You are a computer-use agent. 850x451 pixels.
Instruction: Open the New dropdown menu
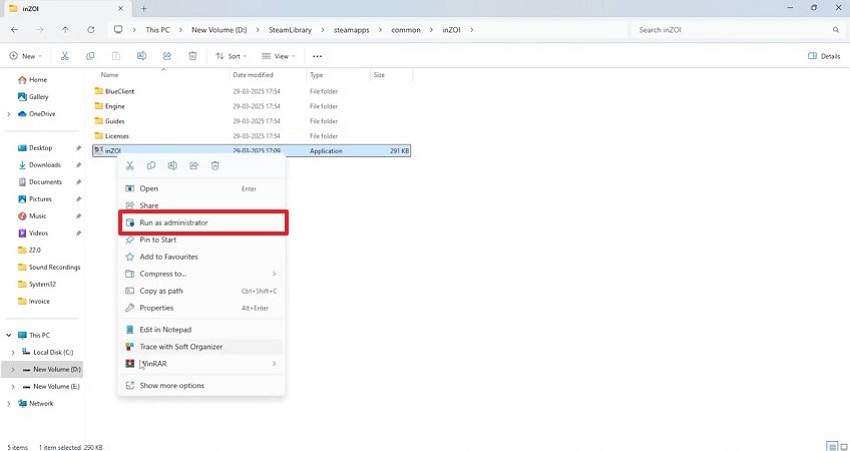point(25,56)
